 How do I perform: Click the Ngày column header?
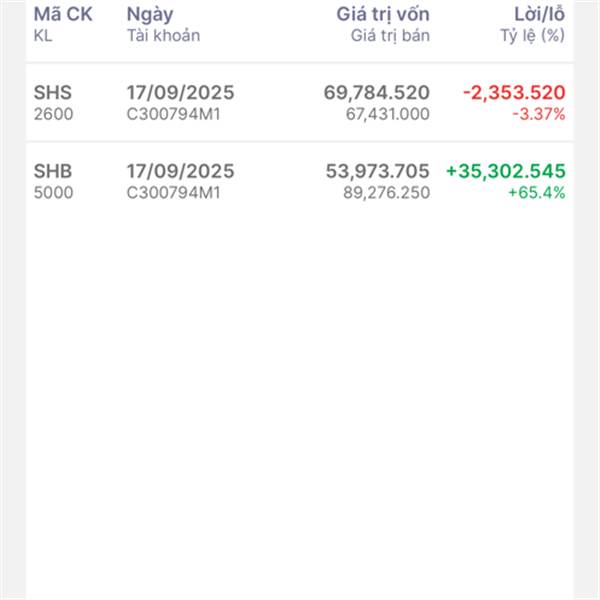[150, 15]
